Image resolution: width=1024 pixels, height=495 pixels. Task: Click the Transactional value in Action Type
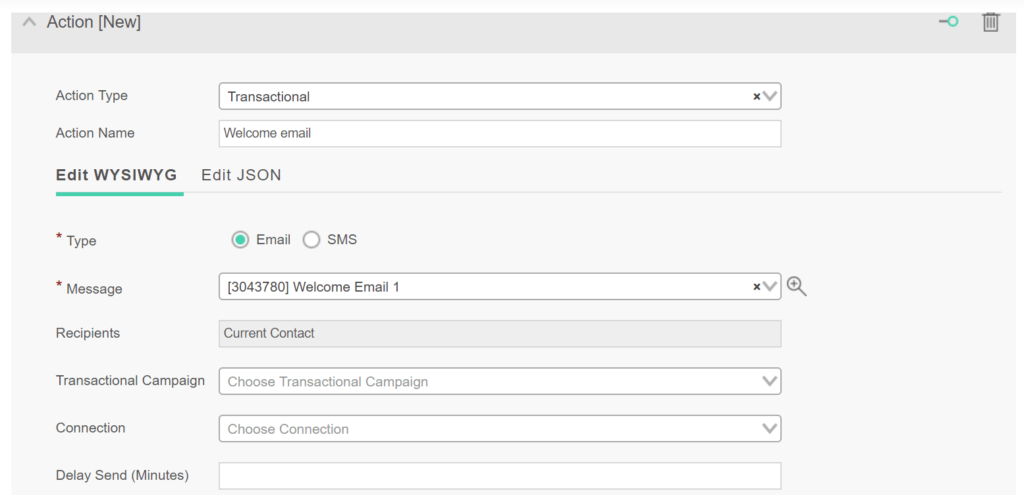coord(268,97)
